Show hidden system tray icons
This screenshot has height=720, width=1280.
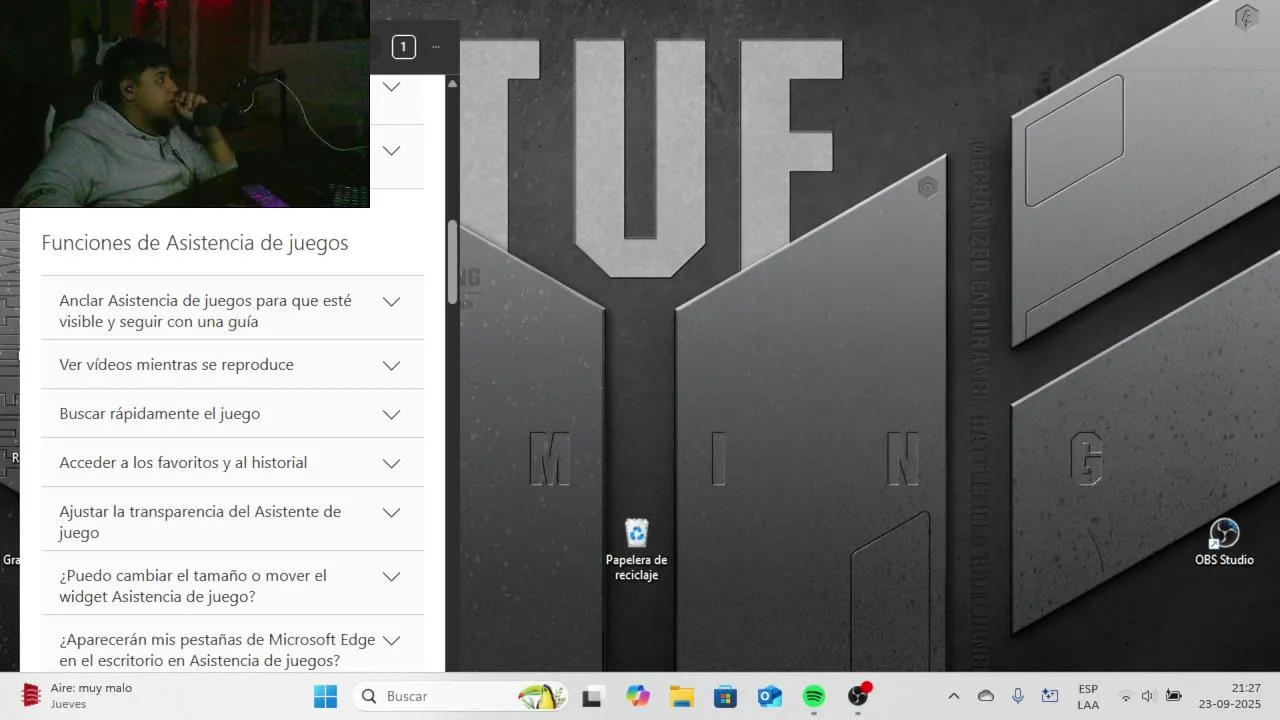[953, 696]
